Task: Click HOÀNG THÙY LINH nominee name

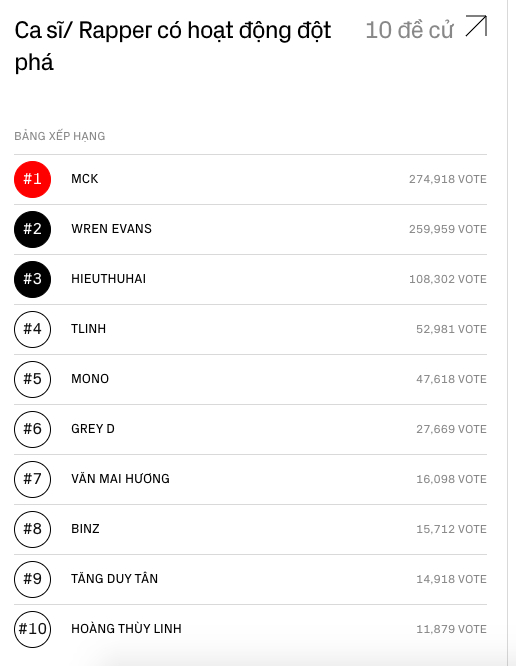Action: 126,629
